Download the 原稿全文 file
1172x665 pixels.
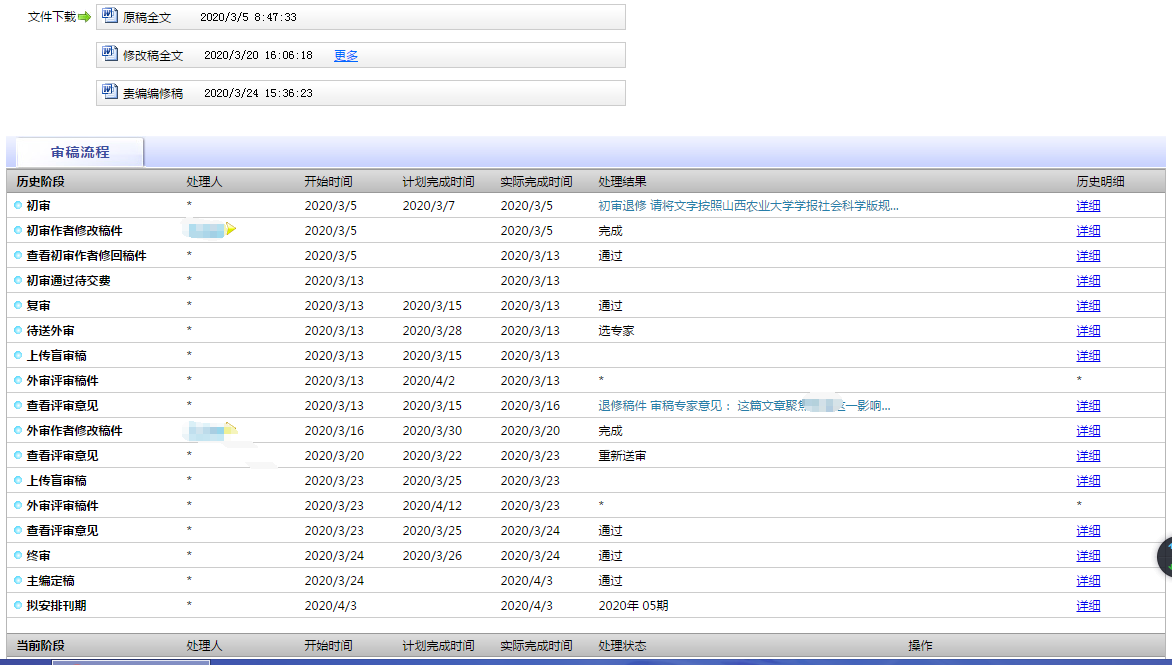point(147,18)
